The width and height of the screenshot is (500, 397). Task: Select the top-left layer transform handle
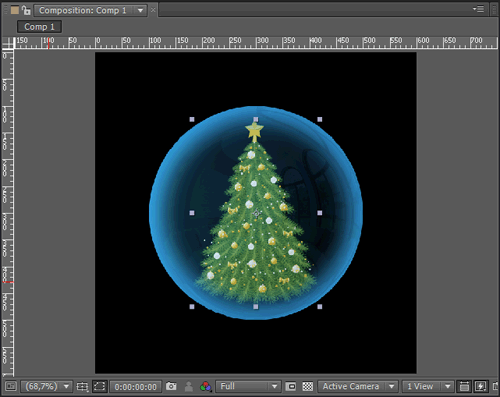tap(192, 119)
